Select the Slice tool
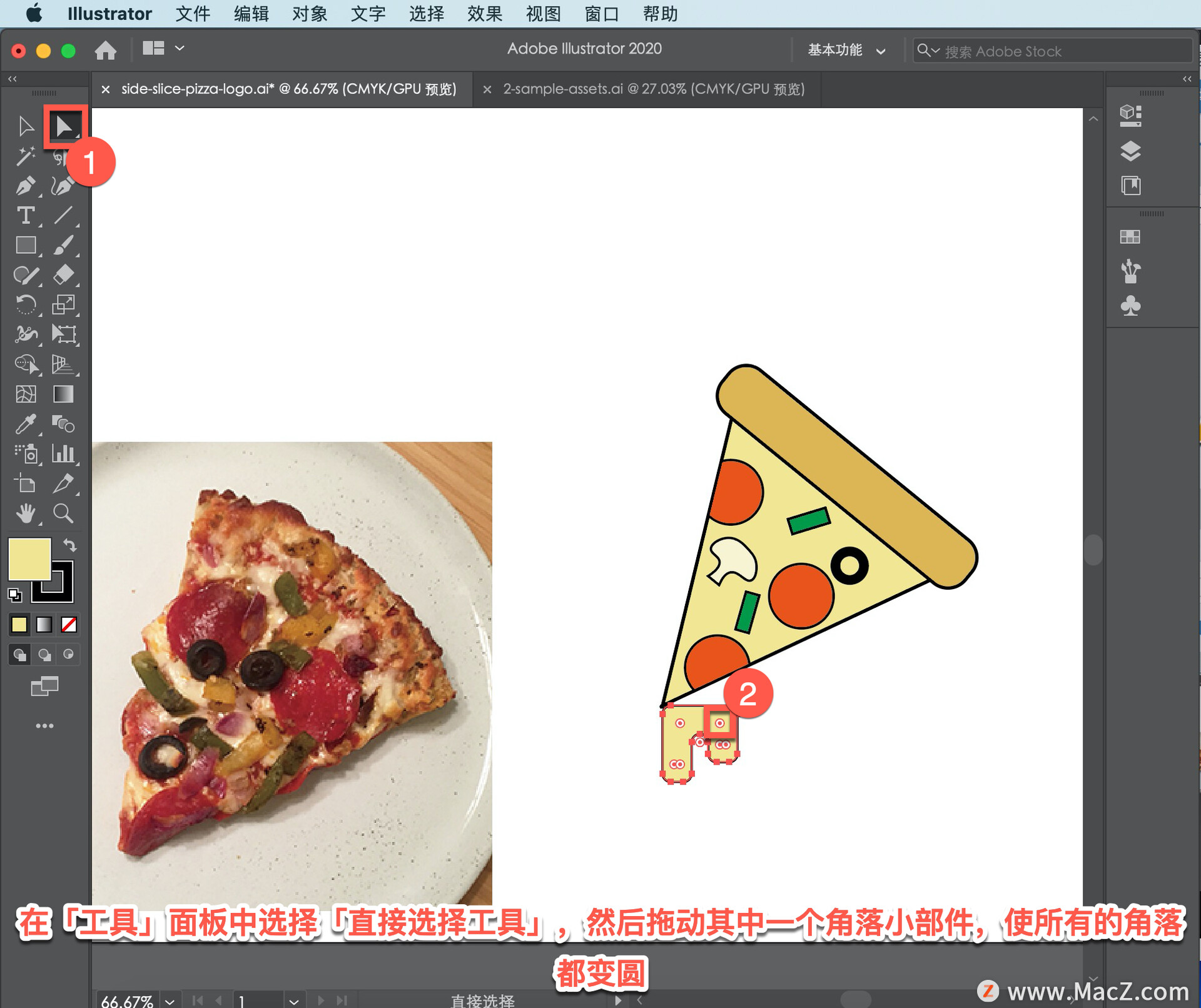The image size is (1201, 1008). point(63,483)
